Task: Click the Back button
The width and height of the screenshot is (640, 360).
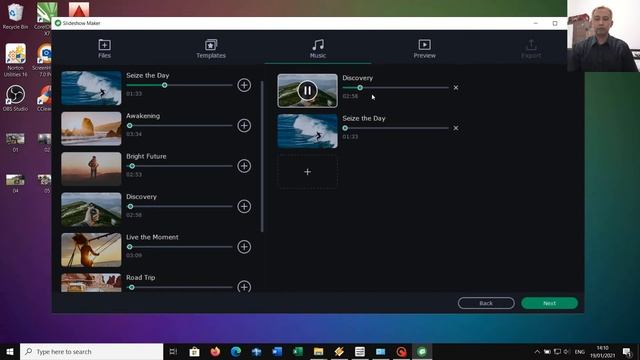Action: point(486,303)
